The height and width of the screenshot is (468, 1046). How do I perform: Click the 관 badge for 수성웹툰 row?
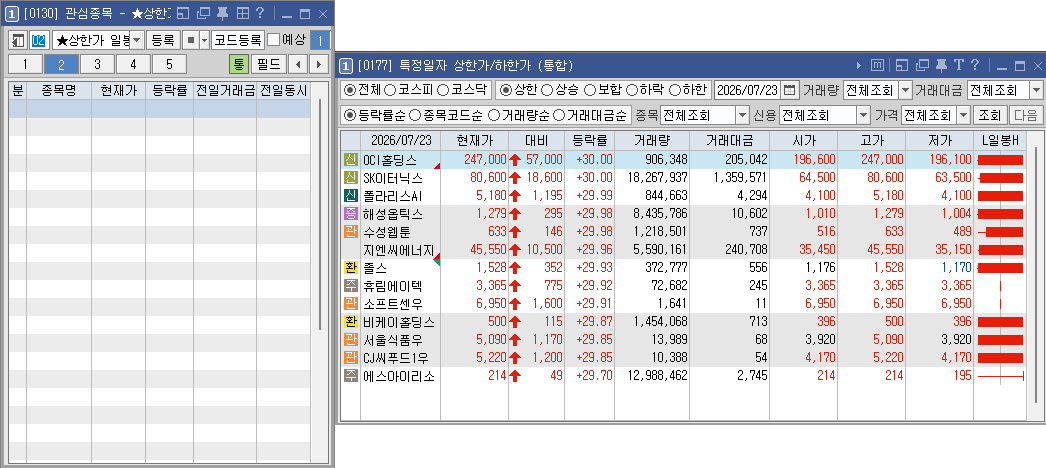coord(350,231)
